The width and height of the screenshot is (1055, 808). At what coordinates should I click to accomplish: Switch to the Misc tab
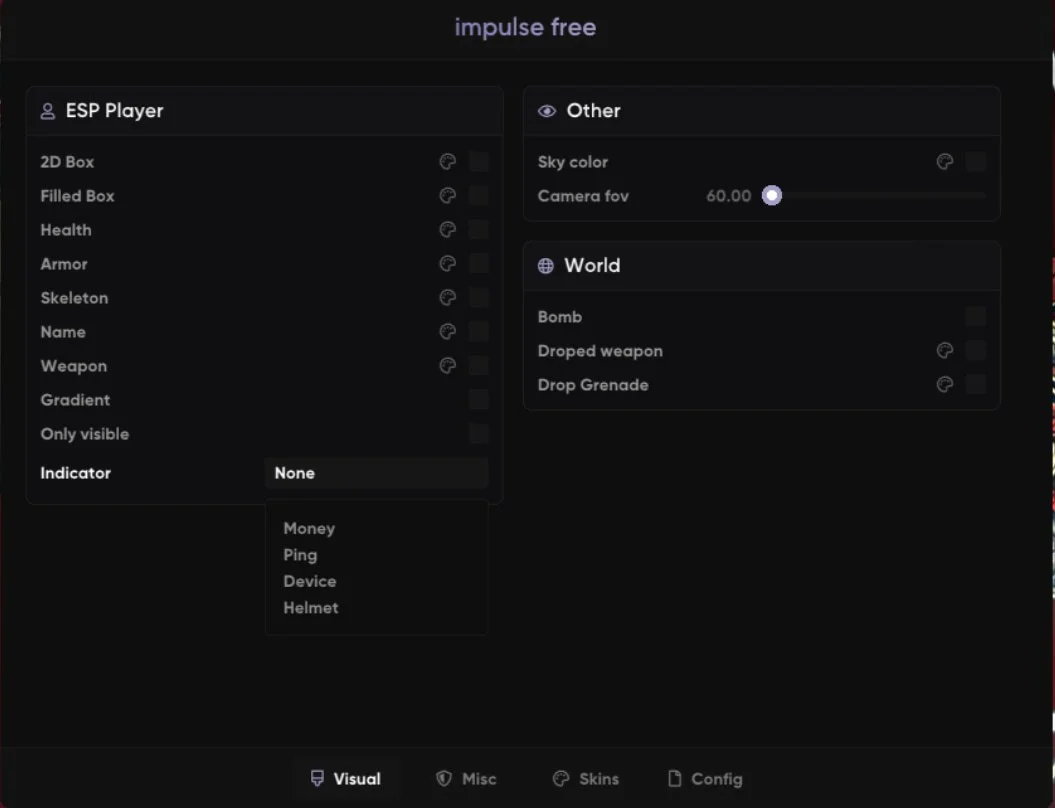[467, 779]
